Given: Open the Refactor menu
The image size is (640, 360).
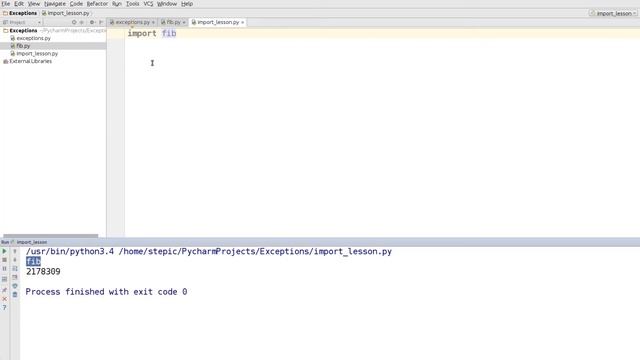Looking at the screenshot, I should [x=97, y=4].
